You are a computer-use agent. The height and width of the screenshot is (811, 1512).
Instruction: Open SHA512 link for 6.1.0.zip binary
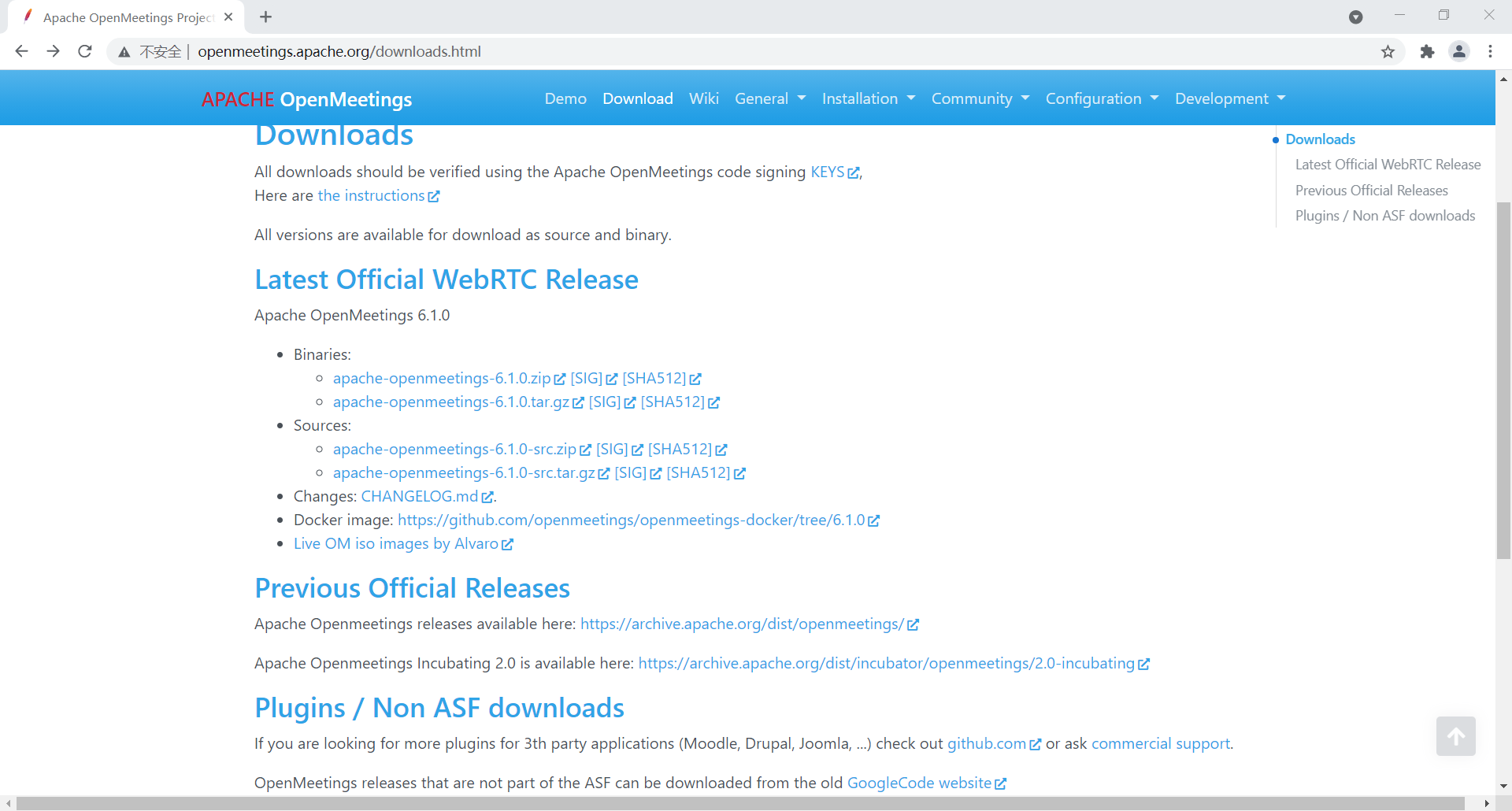click(x=654, y=378)
